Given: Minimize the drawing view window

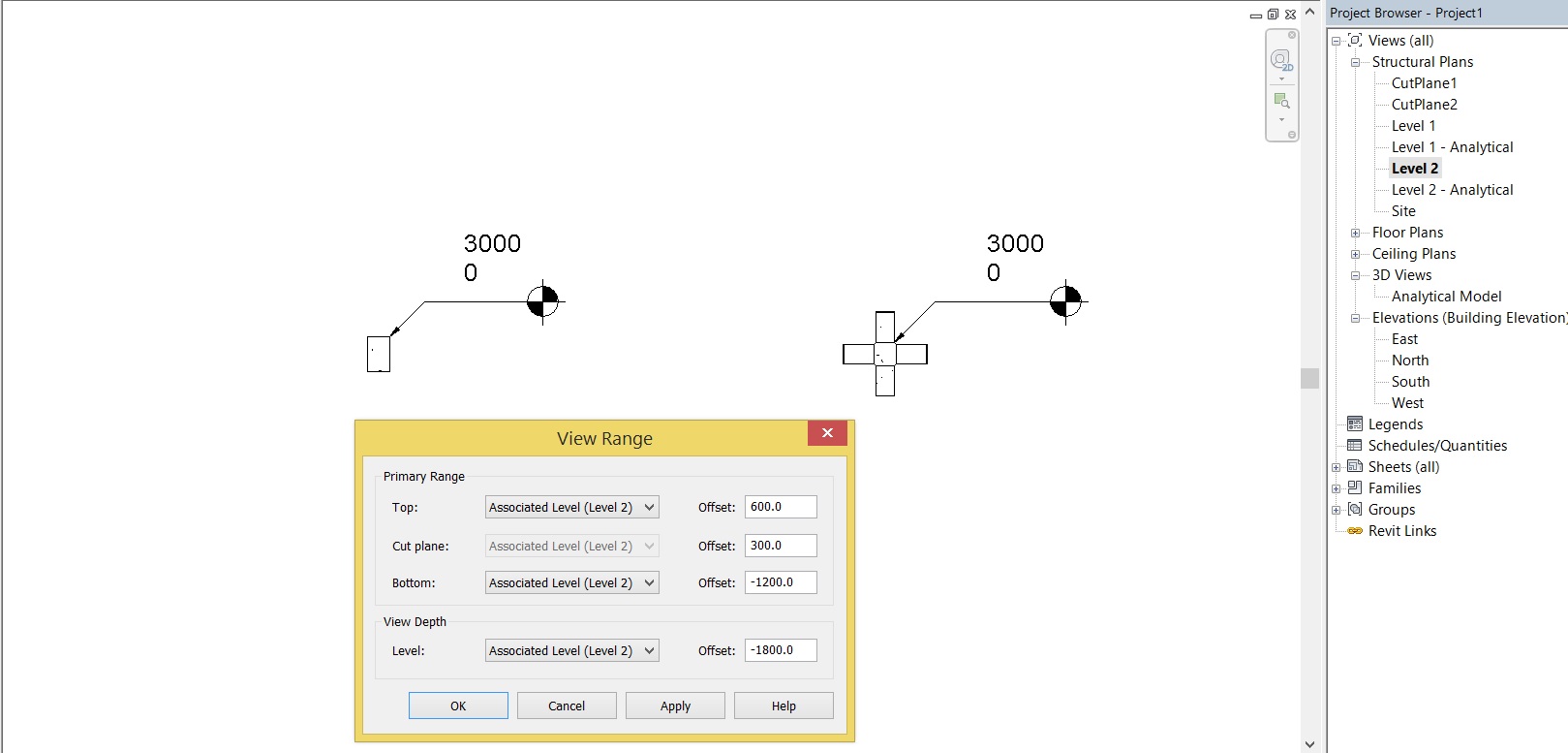Looking at the screenshot, I should tap(1256, 16).
